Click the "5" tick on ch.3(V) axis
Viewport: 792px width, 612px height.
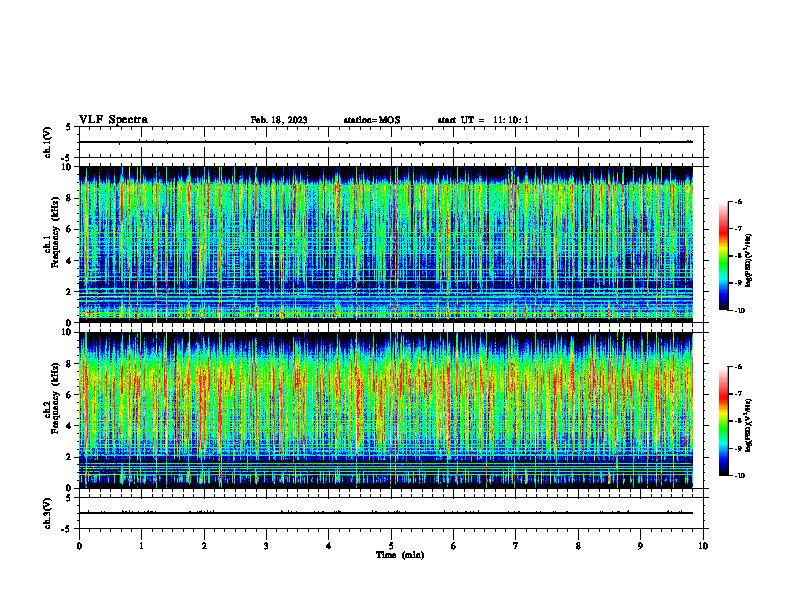(68, 498)
